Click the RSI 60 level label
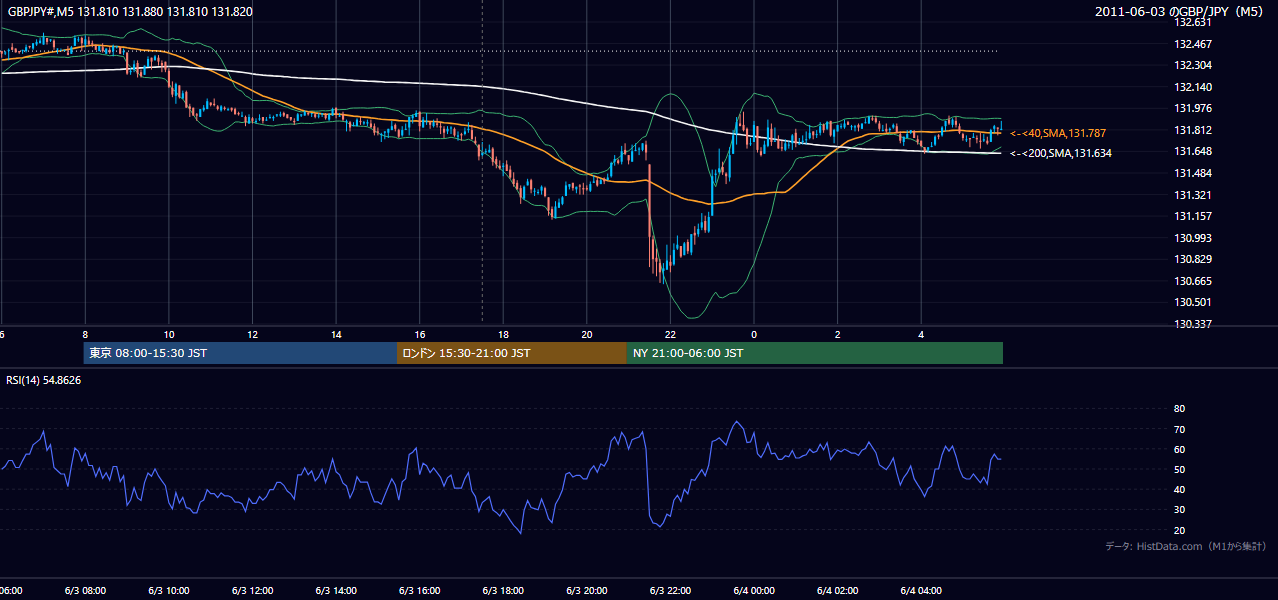Image resolution: width=1278 pixels, height=600 pixels. [x=1179, y=449]
